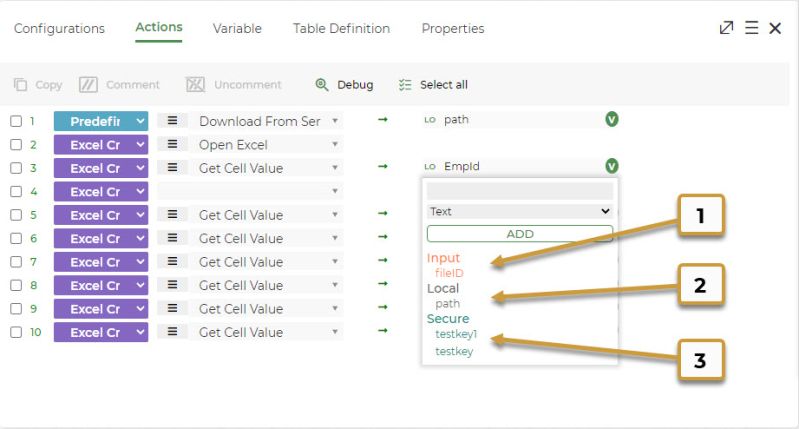The height and width of the screenshot is (429, 799).
Task: Select the testkey1 secure variable
Action: pyautogui.click(x=456, y=334)
